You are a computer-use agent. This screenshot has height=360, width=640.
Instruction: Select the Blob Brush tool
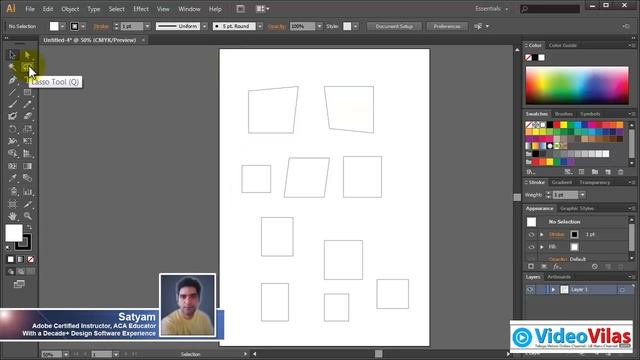pyautogui.click(x=12, y=116)
